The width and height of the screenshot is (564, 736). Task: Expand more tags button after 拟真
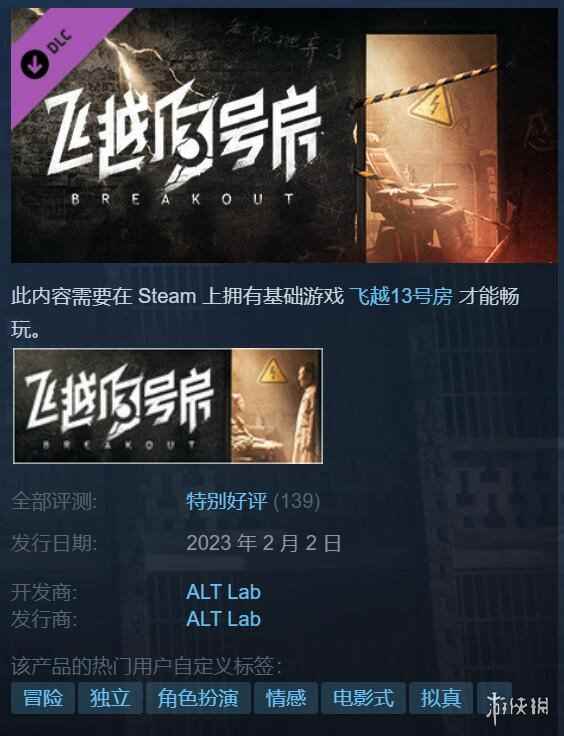tap(494, 698)
